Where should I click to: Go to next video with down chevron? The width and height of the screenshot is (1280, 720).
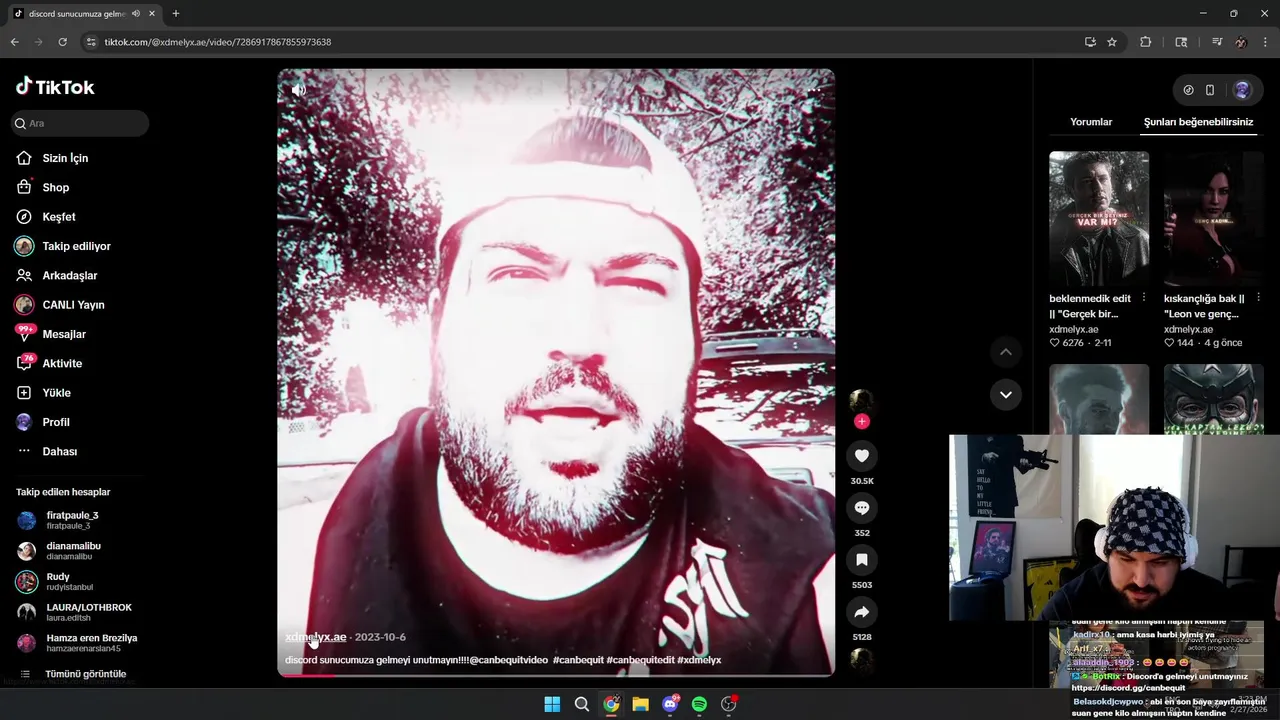1006,395
